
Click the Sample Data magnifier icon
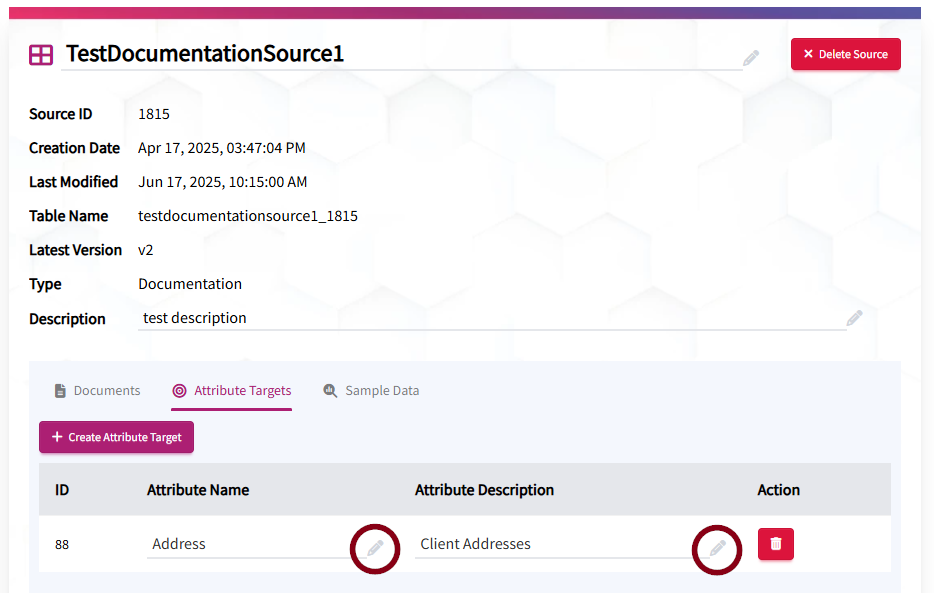point(330,391)
